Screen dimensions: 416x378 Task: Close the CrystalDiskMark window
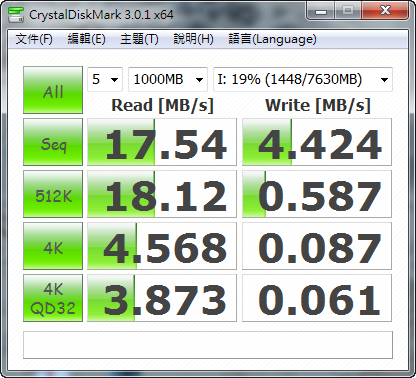(385, 11)
